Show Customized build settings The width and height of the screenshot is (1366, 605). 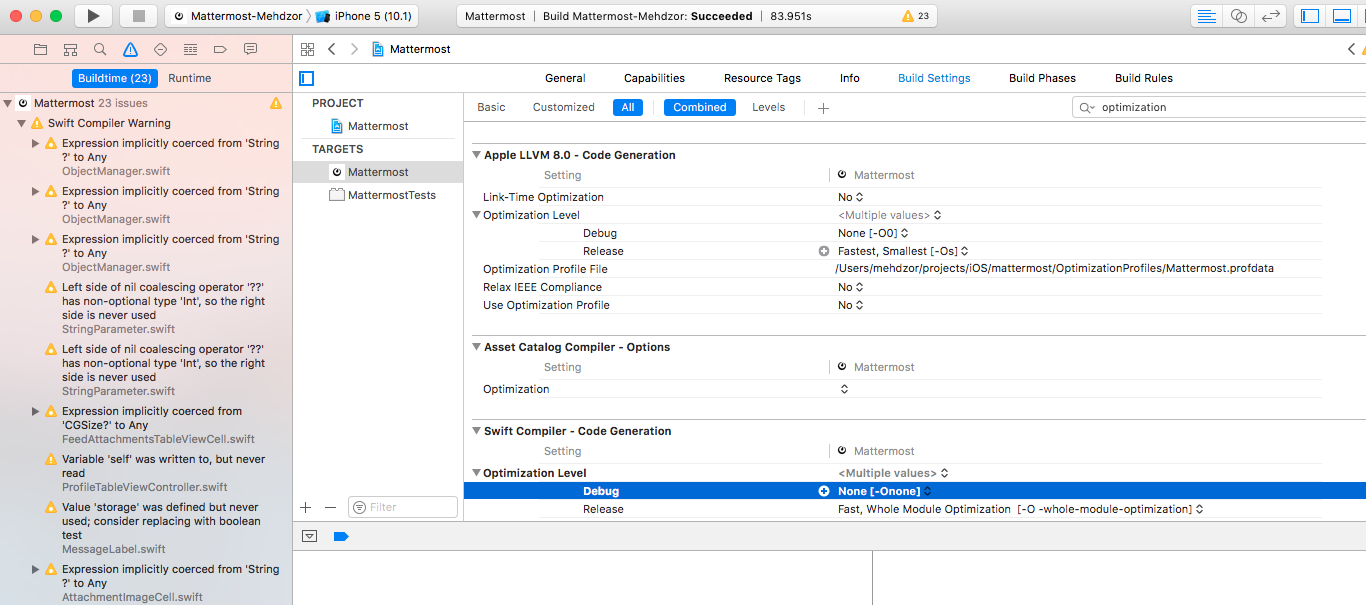(x=563, y=107)
